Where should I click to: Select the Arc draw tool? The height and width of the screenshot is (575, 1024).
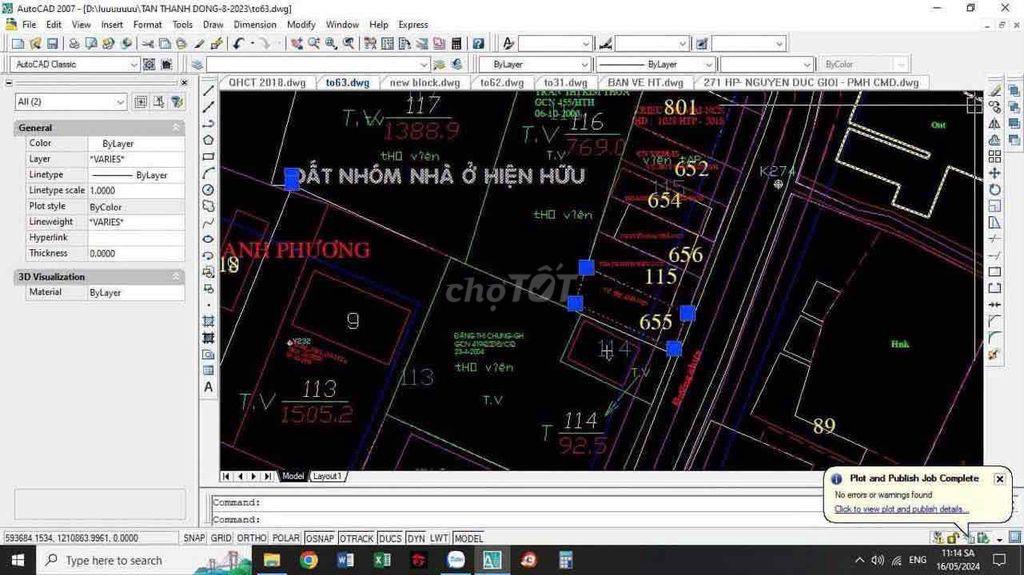(x=208, y=173)
